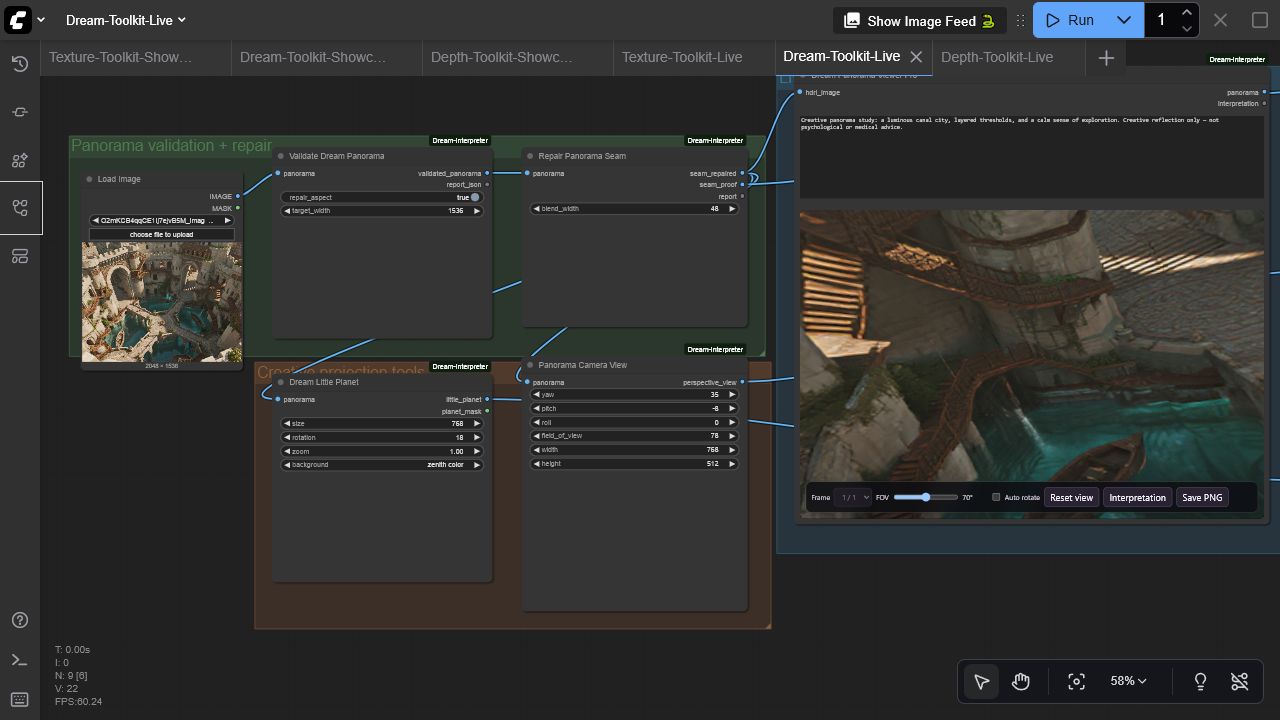Screen dimensions: 1280x720
Task: Click the interpretation text box in viewer
Action: tap(1031, 156)
